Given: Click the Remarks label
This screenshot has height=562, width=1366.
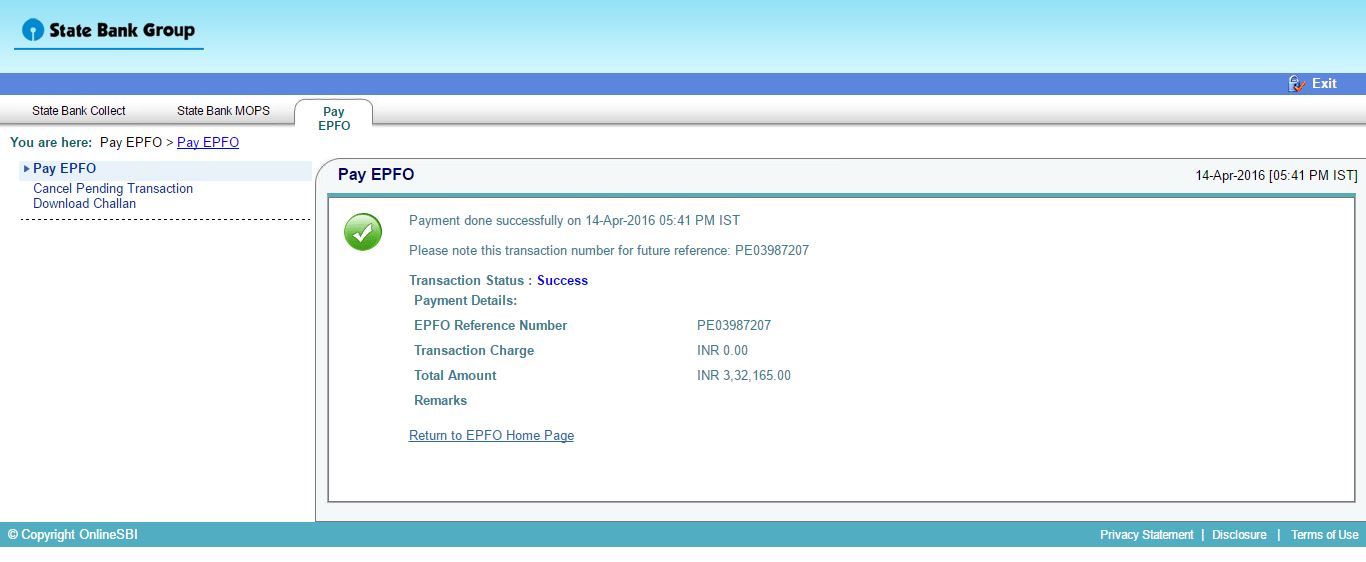Looking at the screenshot, I should pyautogui.click(x=440, y=401).
